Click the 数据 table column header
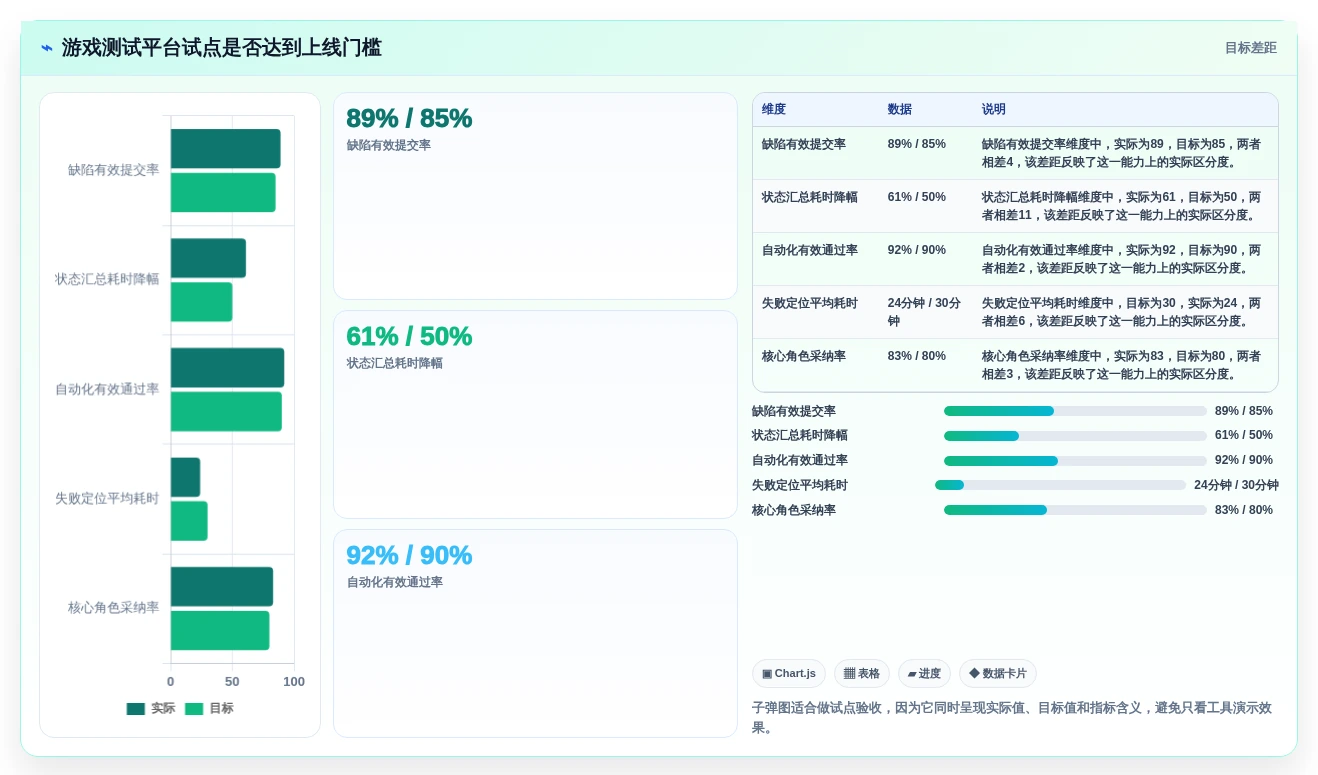The height and width of the screenshot is (775, 1318). (x=900, y=110)
